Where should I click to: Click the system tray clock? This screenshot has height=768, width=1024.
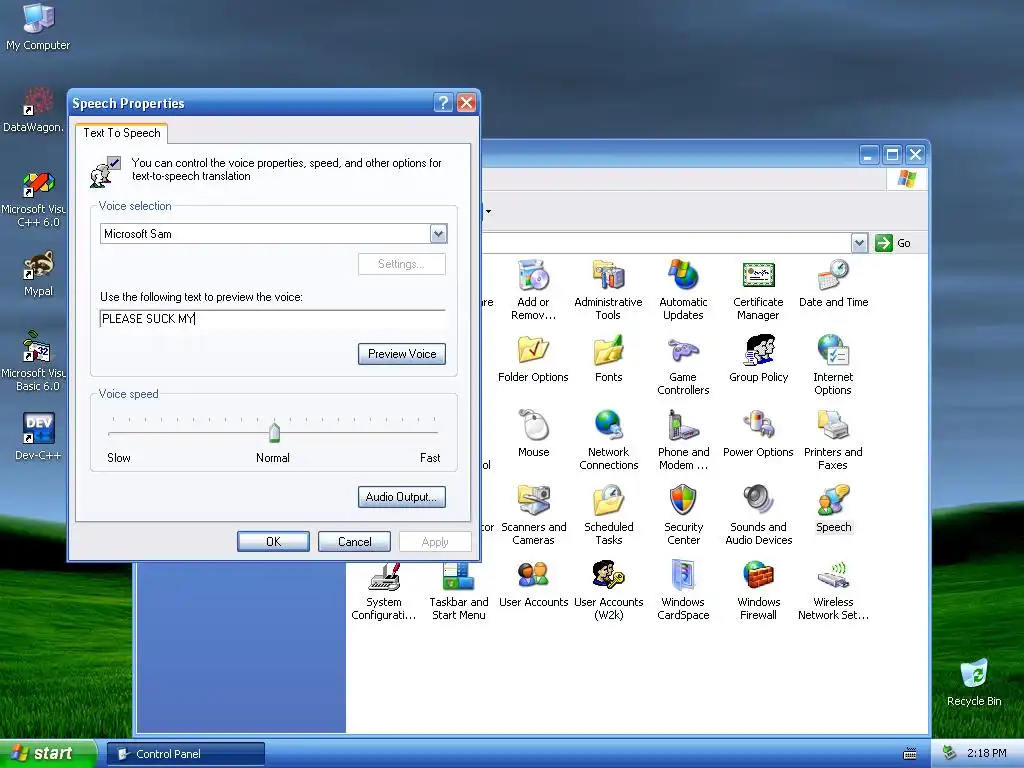click(x=986, y=754)
